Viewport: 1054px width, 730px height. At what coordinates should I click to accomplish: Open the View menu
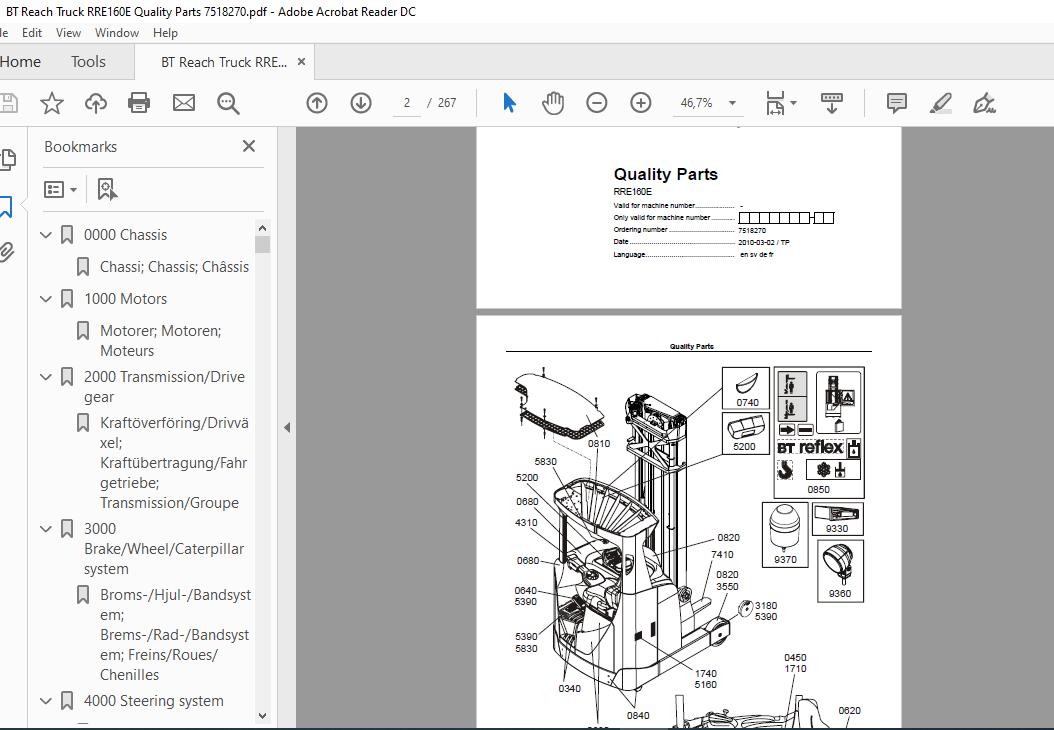69,32
